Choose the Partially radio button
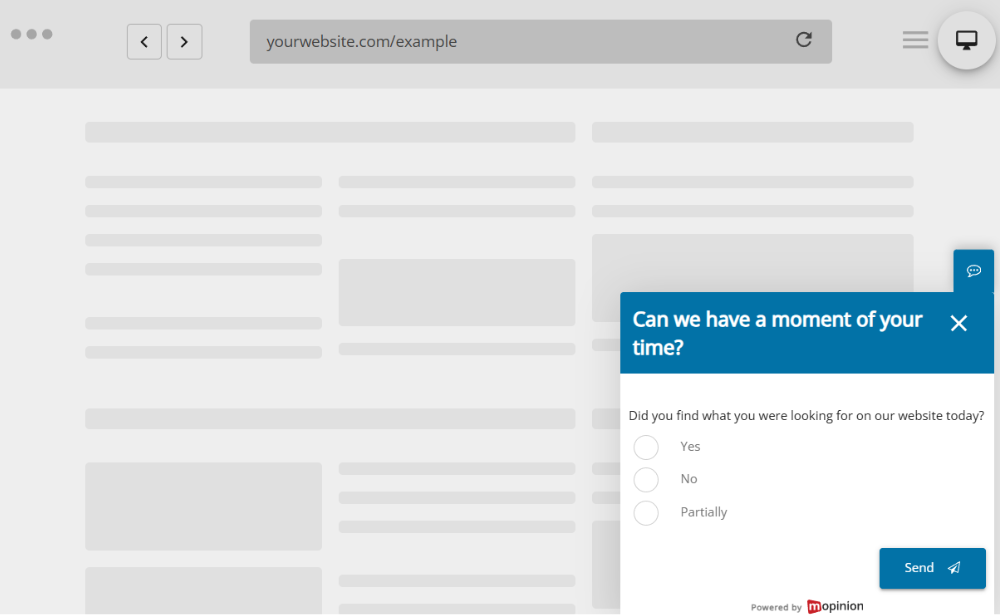 [x=646, y=513]
